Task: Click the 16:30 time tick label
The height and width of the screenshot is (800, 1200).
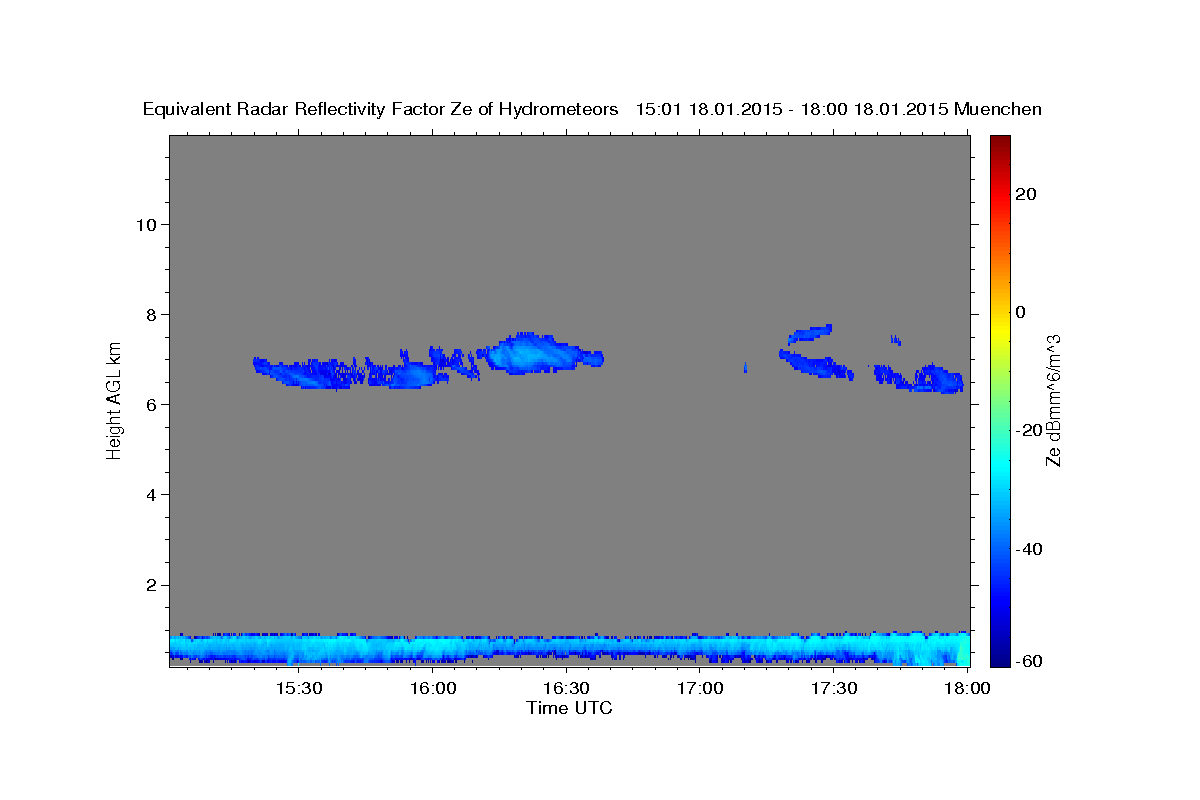Action: (566, 689)
